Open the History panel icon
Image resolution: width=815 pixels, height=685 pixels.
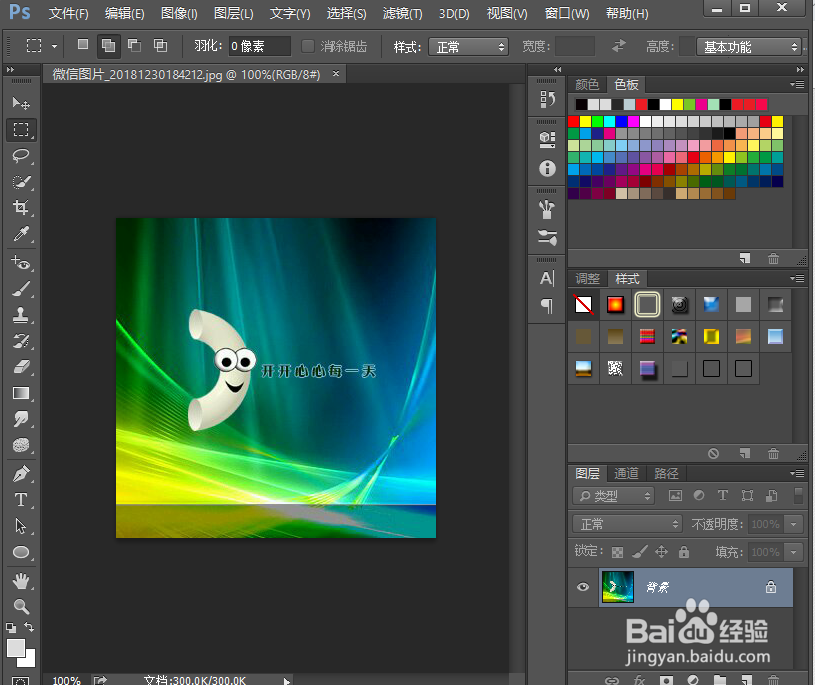pyautogui.click(x=547, y=99)
